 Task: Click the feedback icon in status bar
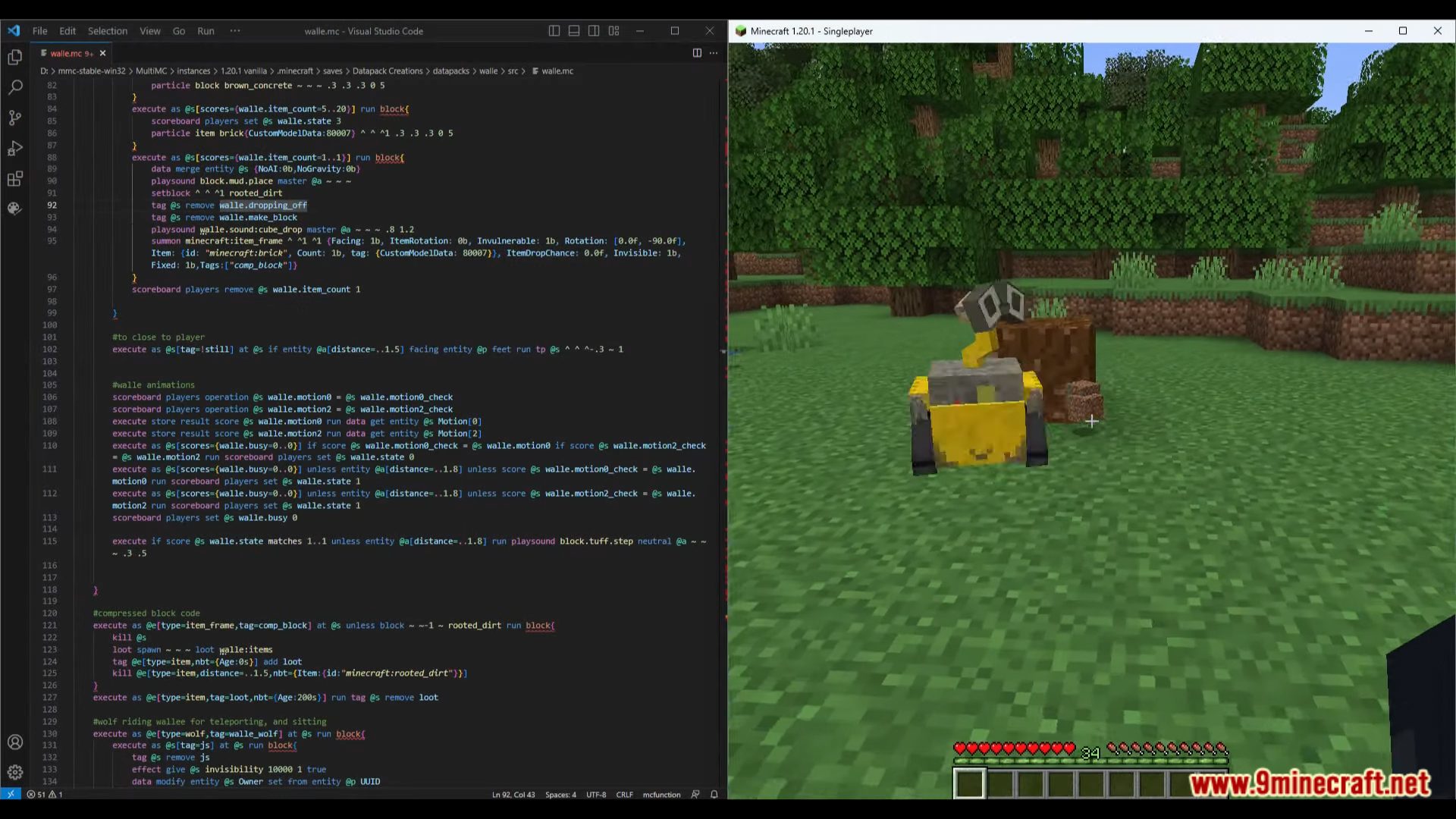pos(695,794)
